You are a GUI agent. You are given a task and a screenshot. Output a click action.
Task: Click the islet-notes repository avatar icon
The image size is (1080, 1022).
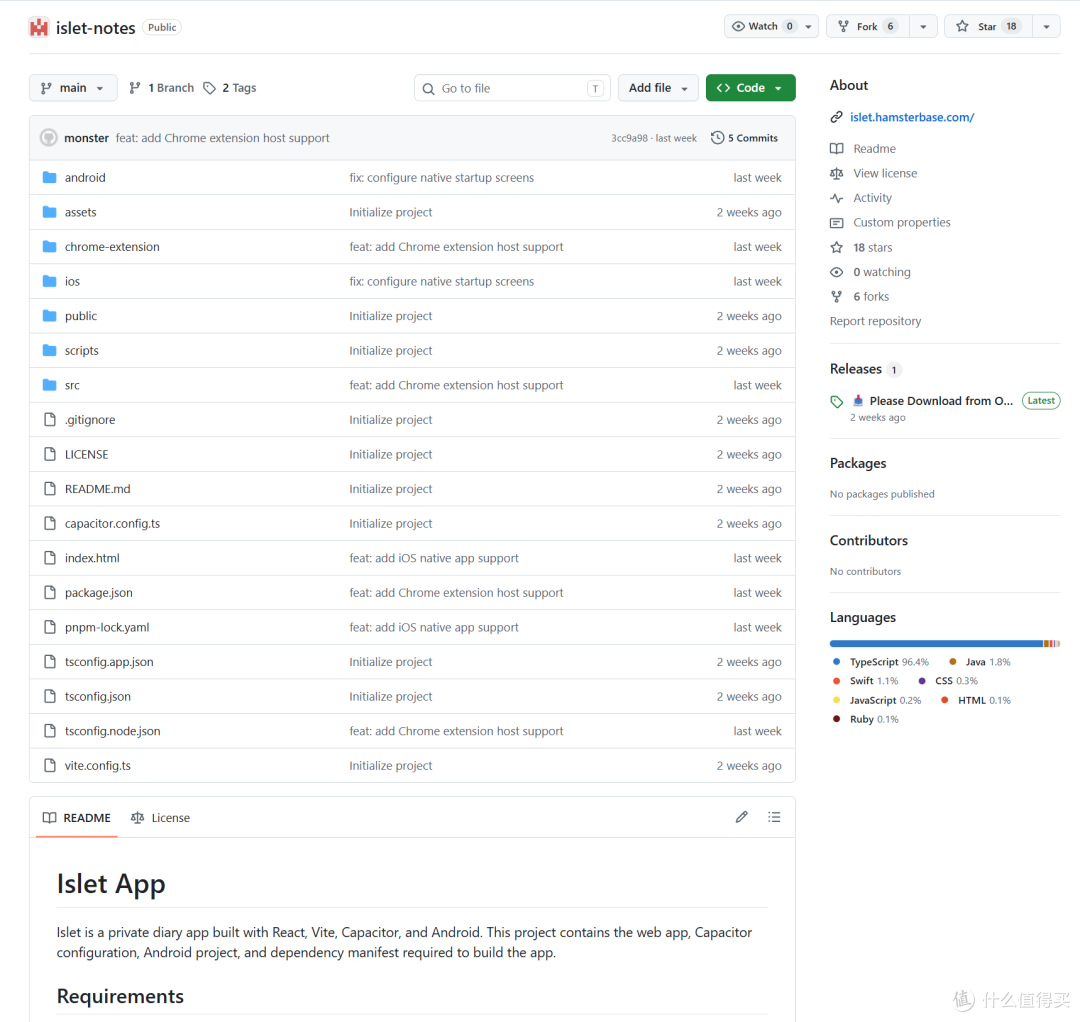coord(39,28)
